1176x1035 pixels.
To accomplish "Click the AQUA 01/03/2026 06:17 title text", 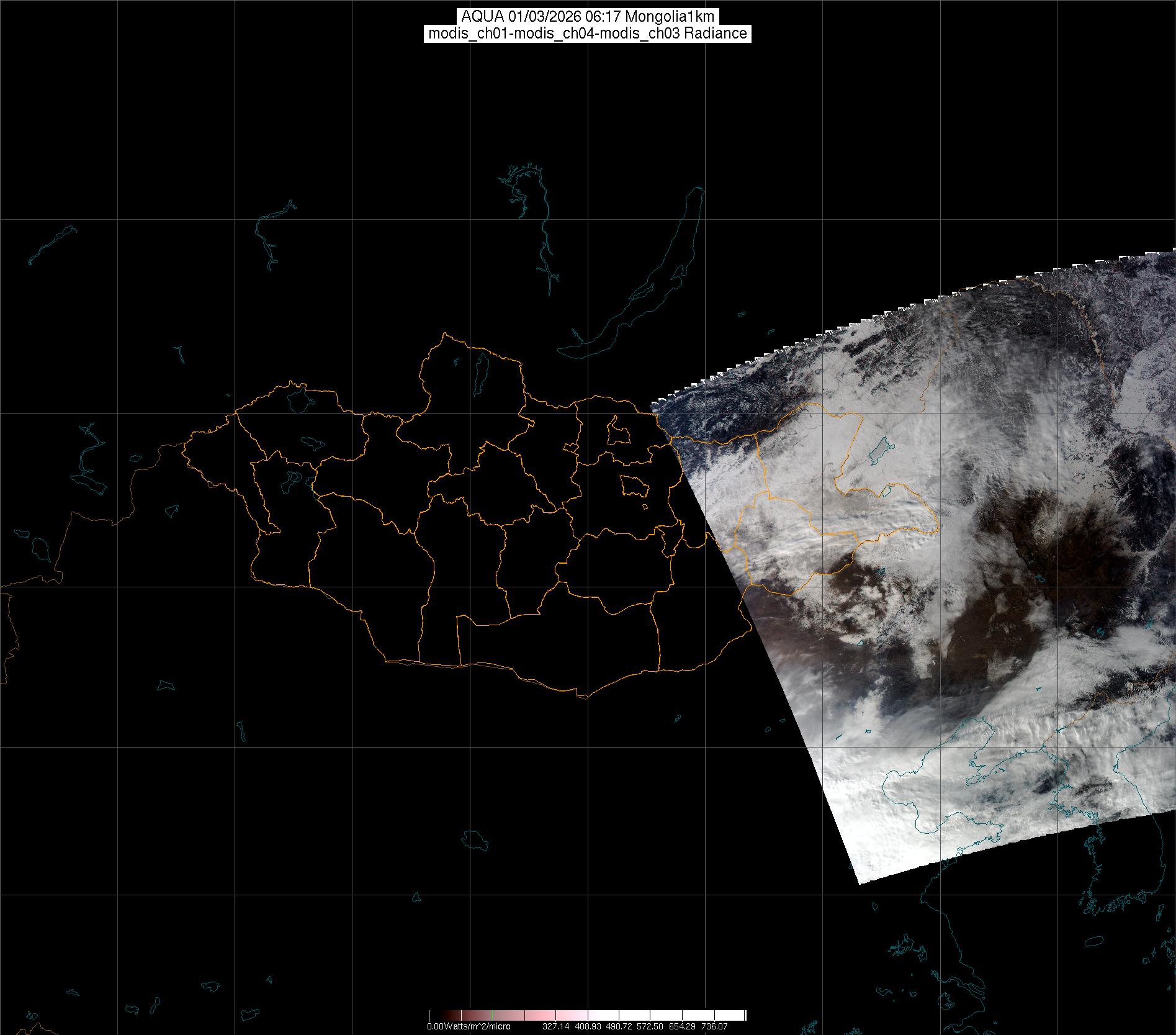I will pyautogui.click(x=587, y=17).
